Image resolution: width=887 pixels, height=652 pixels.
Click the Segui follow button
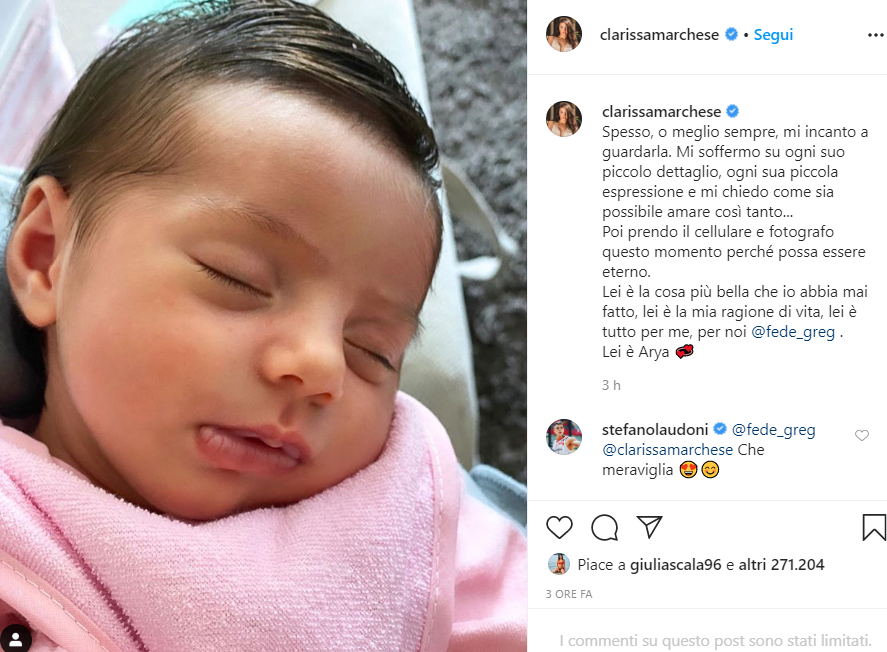[x=773, y=35]
